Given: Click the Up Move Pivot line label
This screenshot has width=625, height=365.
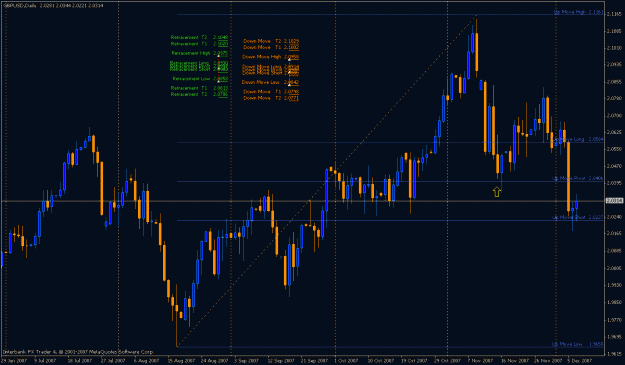Looking at the screenshot, I should (x=578, y=178).
